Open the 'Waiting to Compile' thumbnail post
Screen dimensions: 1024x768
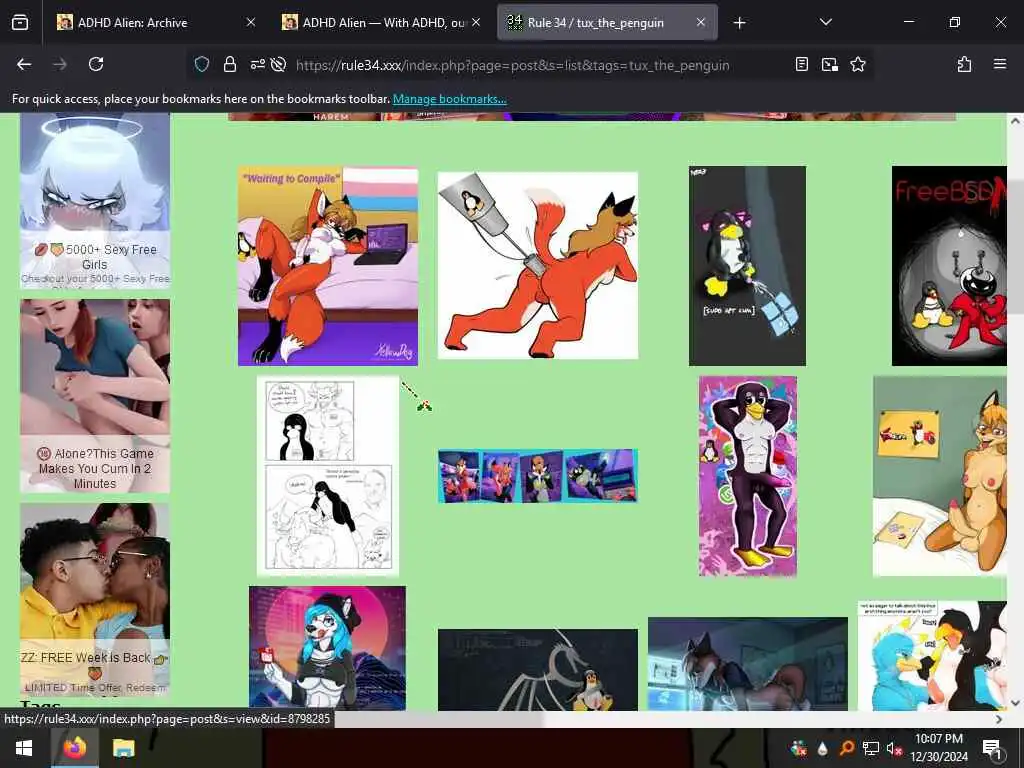point(328,266)
